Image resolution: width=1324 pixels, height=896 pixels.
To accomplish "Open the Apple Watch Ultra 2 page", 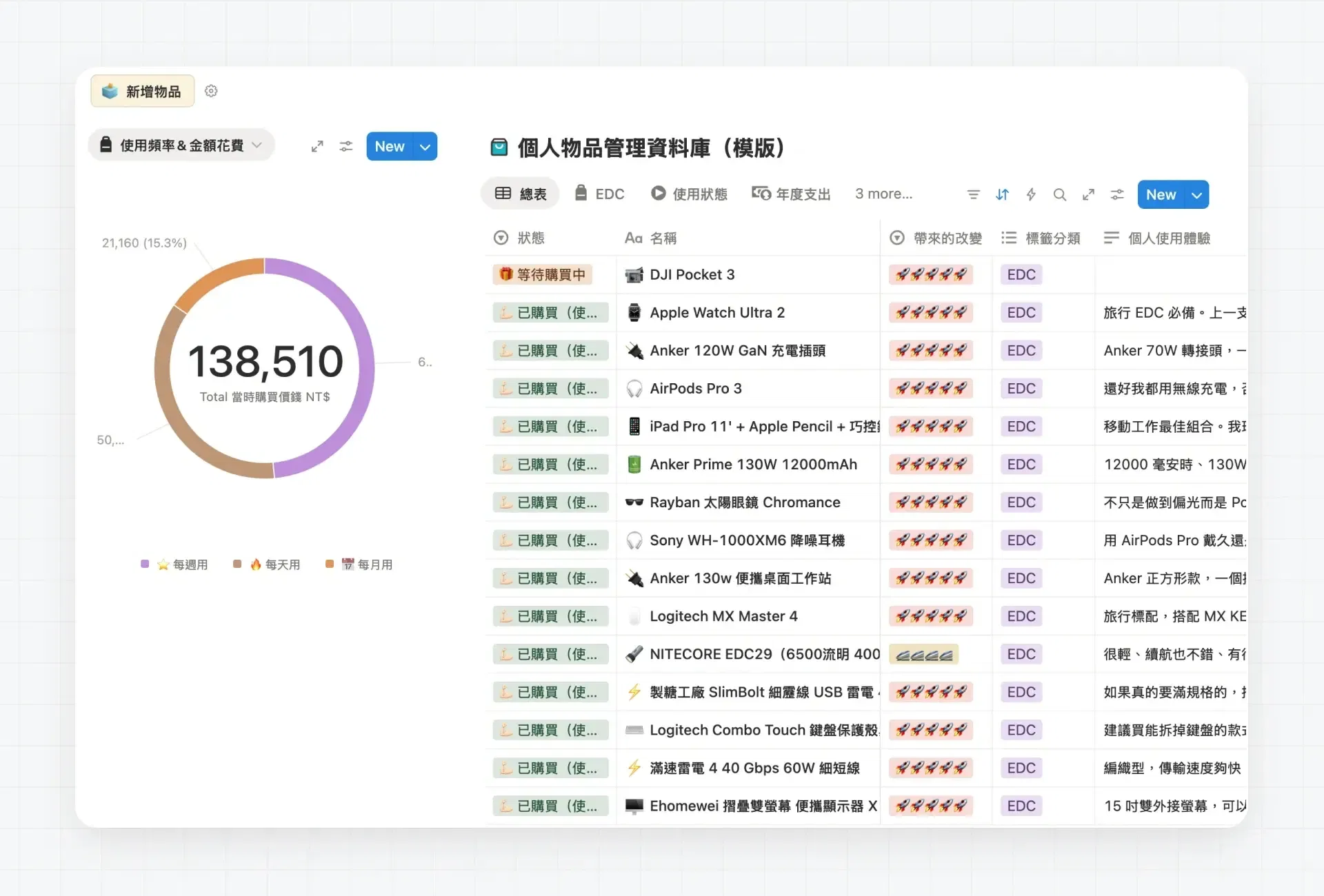I will pos(717,313).
